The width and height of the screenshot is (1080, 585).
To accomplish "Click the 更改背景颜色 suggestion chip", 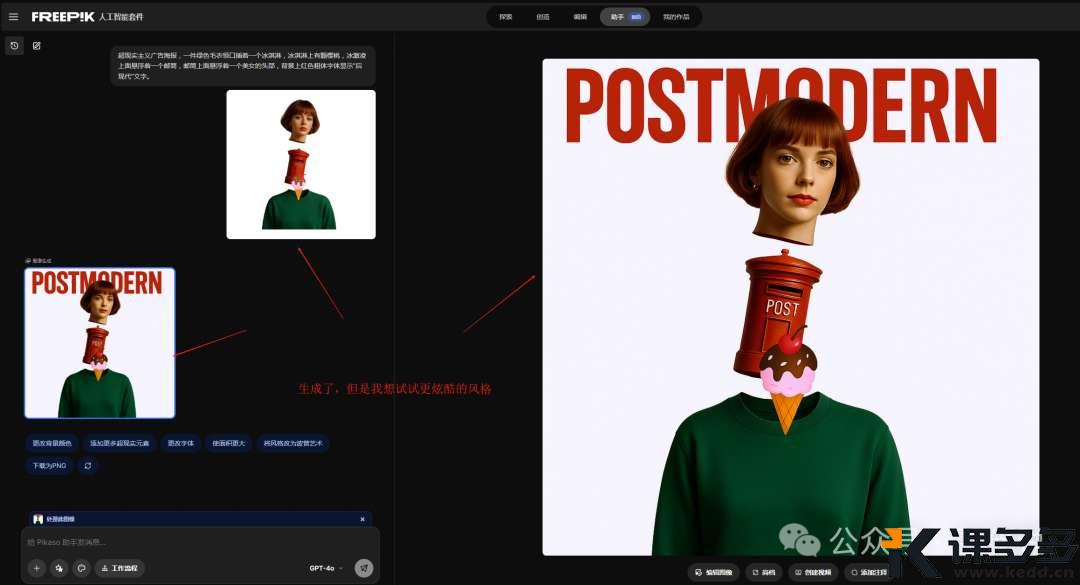I will (x=52, y=443).
